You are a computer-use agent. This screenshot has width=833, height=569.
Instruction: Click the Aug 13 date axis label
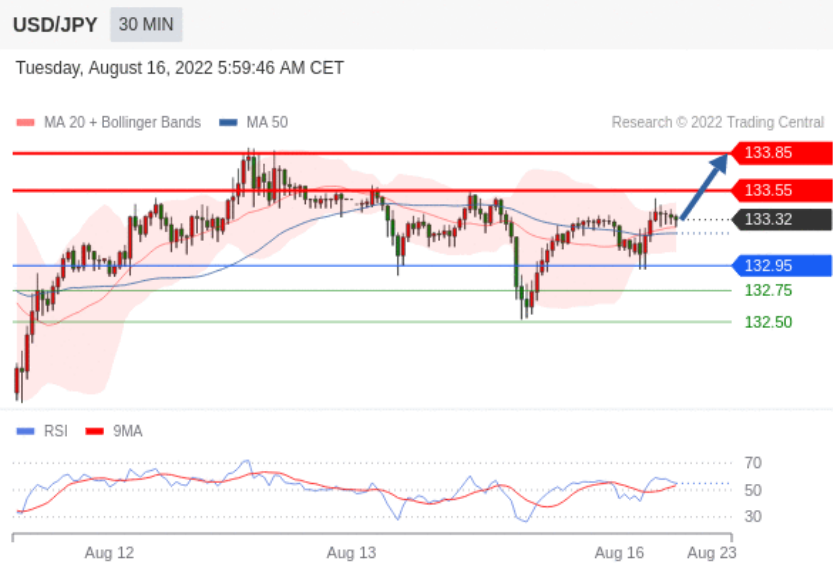click(x=351, y=553)
